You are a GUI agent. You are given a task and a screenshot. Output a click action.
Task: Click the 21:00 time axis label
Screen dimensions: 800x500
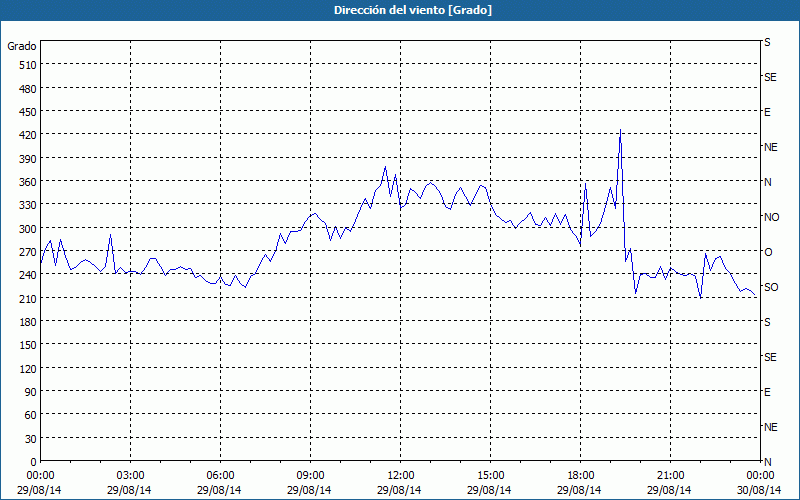(x=670, y=476)
